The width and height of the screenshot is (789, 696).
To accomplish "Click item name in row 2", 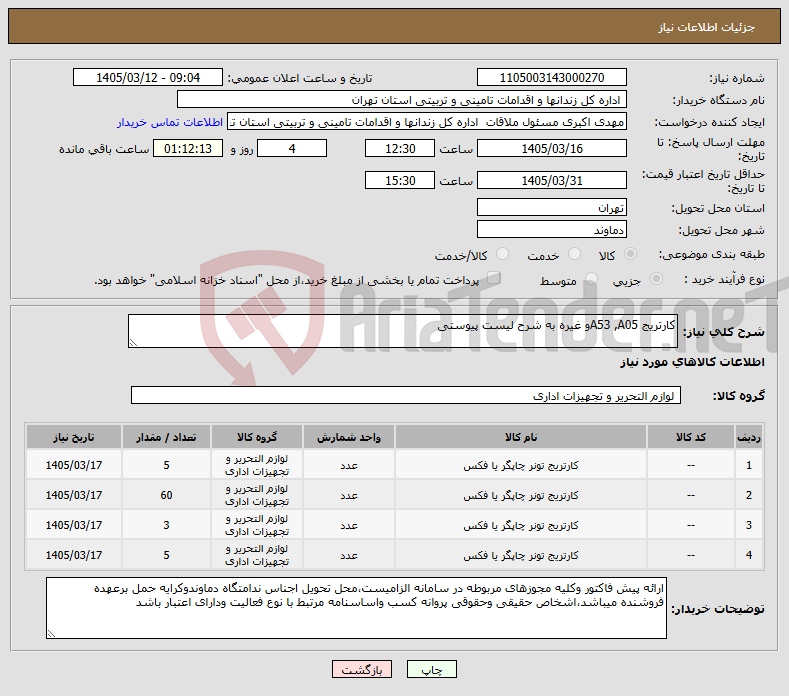I will tap(521, 496).
